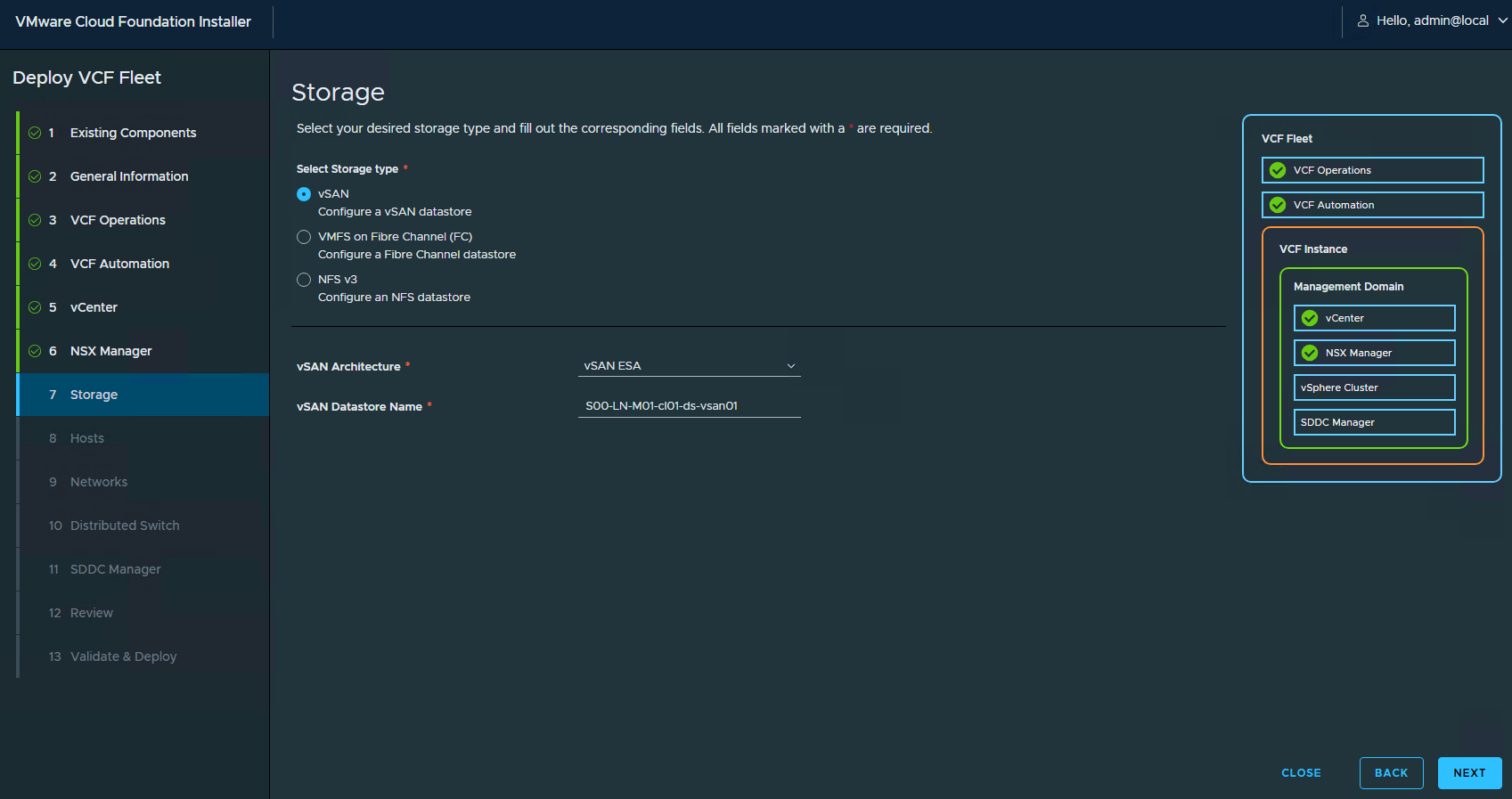Click the 'VCF Fleet' diagram heading
Image resolution: width=1512 pixels, height=799 pixels.
1287,139
